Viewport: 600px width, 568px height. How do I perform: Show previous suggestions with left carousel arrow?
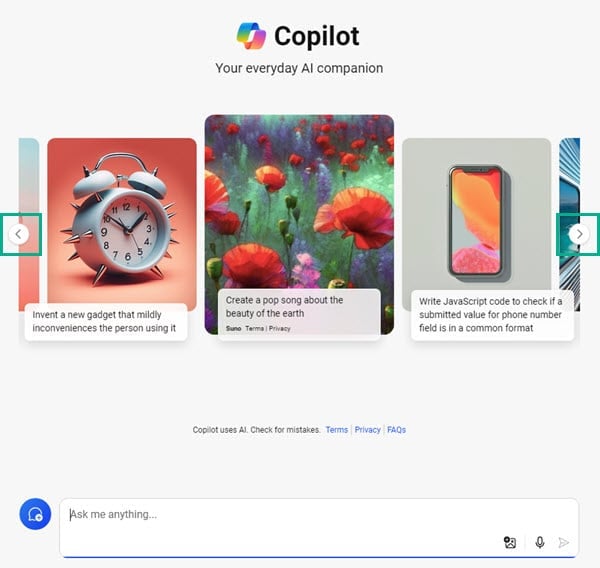pos(18,234)
